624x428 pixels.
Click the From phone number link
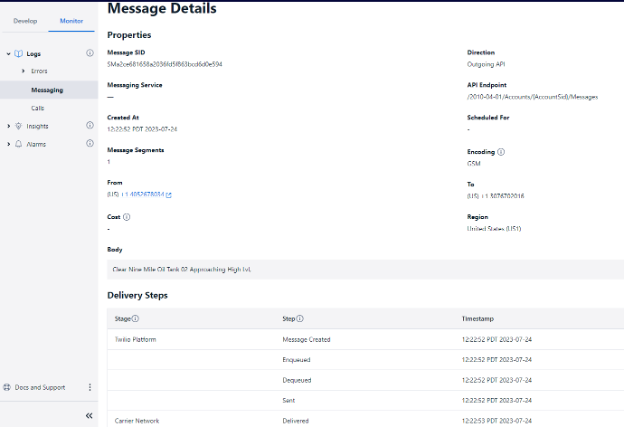[143, 194]
